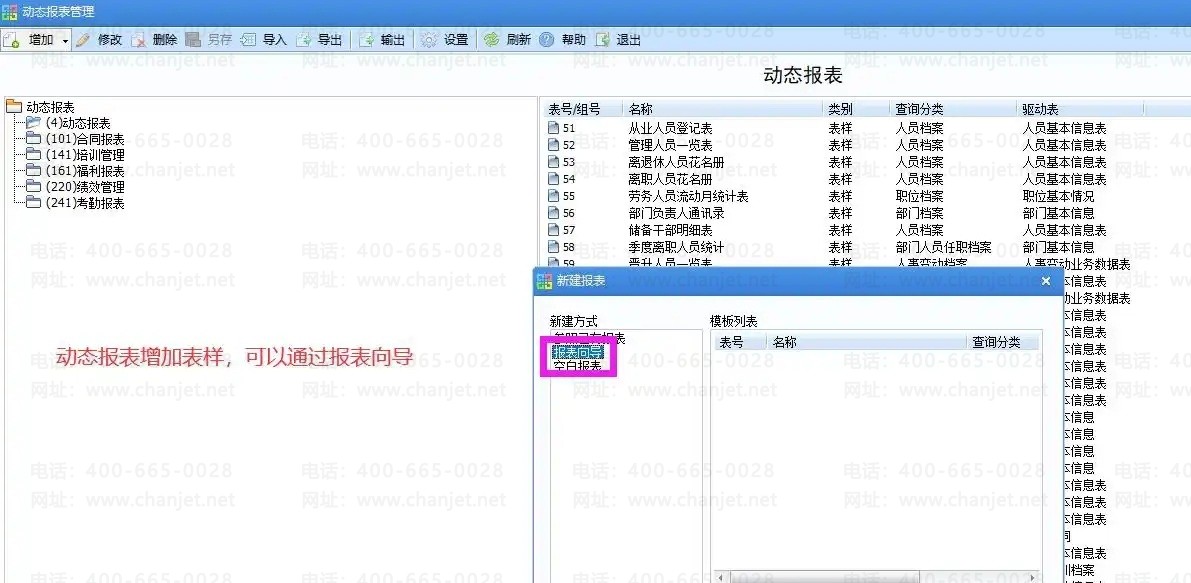The image size is (1191, 583).
Task: Click the 增加 (Add) toolbar icon
Action: (12, 40)
